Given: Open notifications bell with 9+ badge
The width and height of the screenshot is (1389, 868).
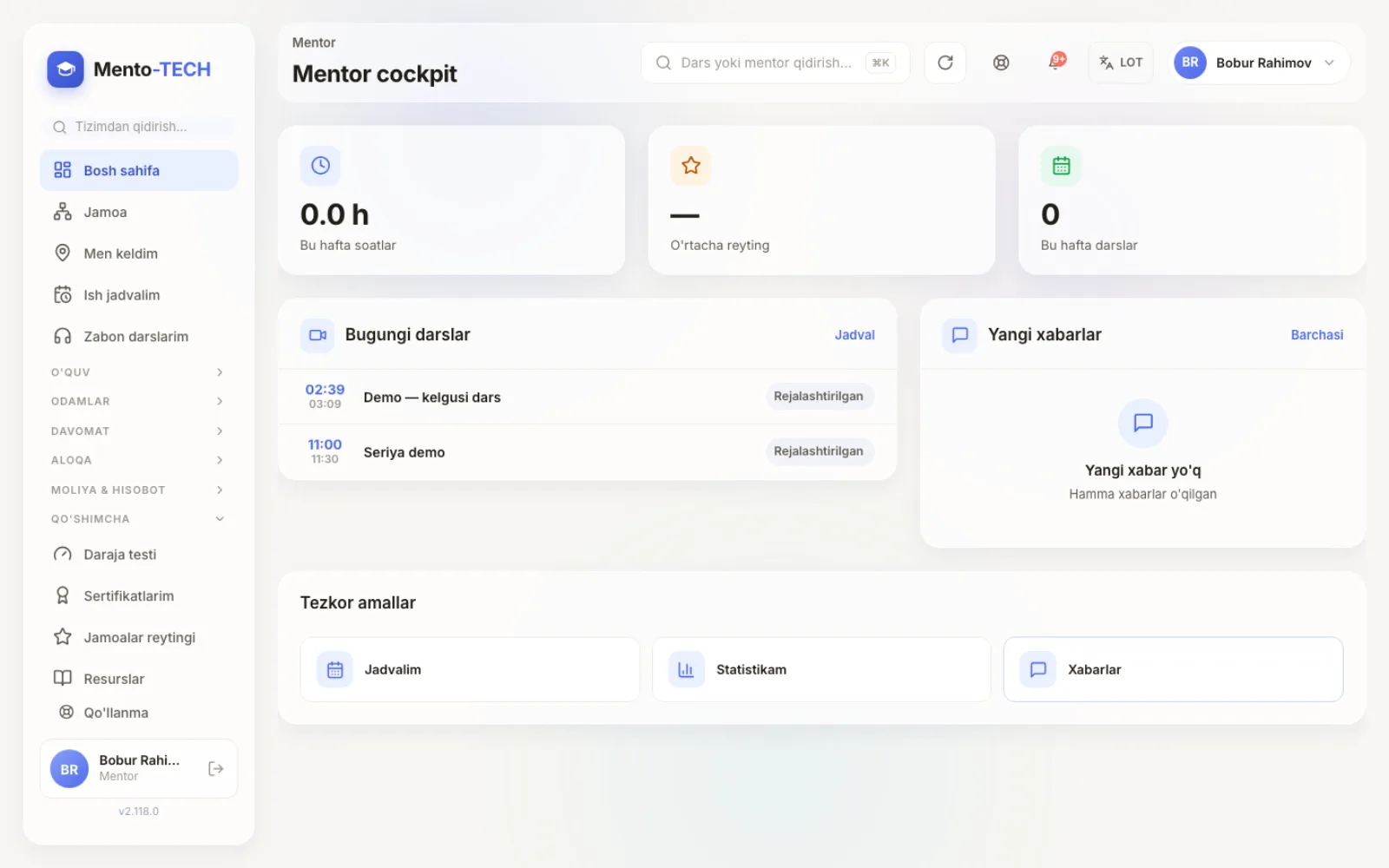Looking at the screenshot, I should tap(1057, 62).
